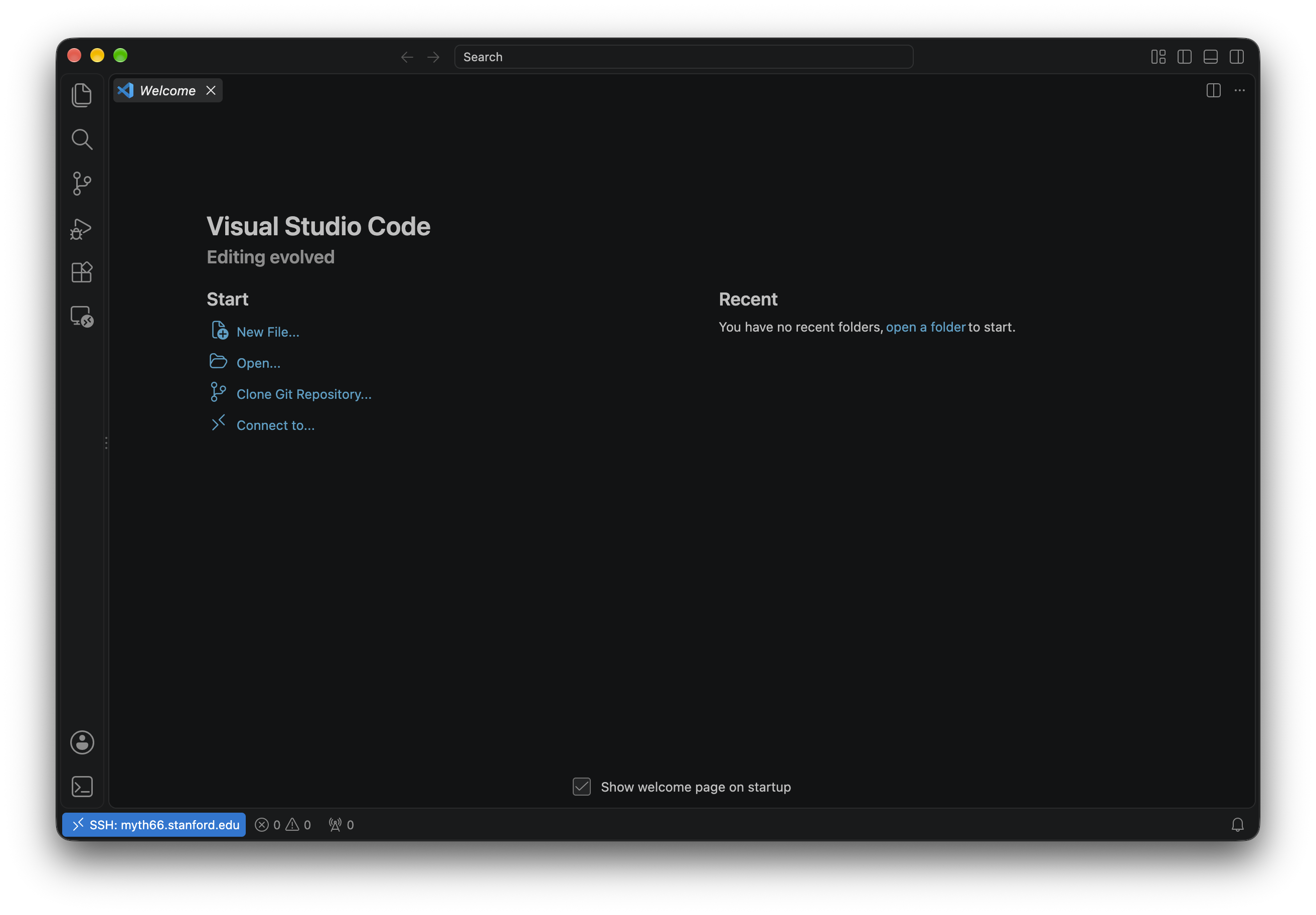Screen dimensions: 1316x915
Task: Toggle the primary side bar
Action: coord(1185,57)
